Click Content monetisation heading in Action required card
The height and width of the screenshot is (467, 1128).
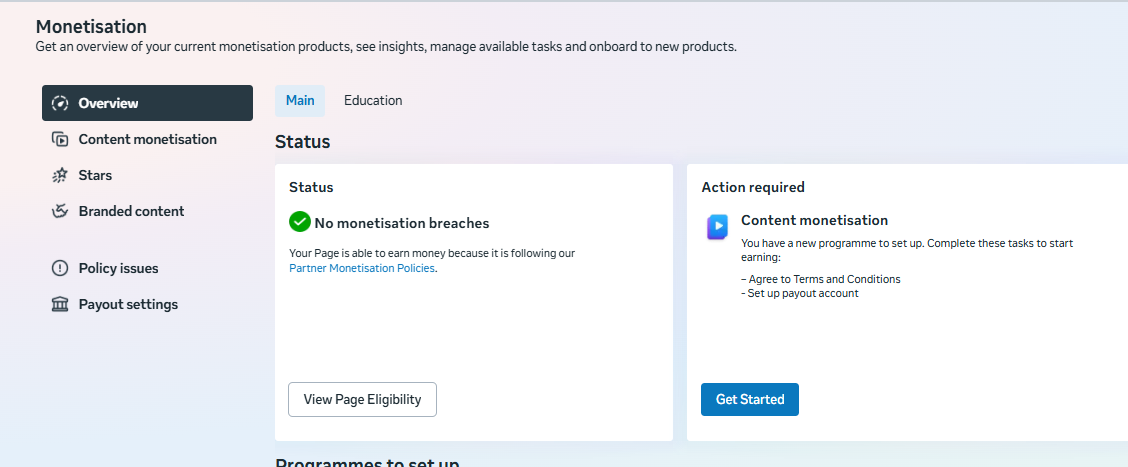(814, 220)
